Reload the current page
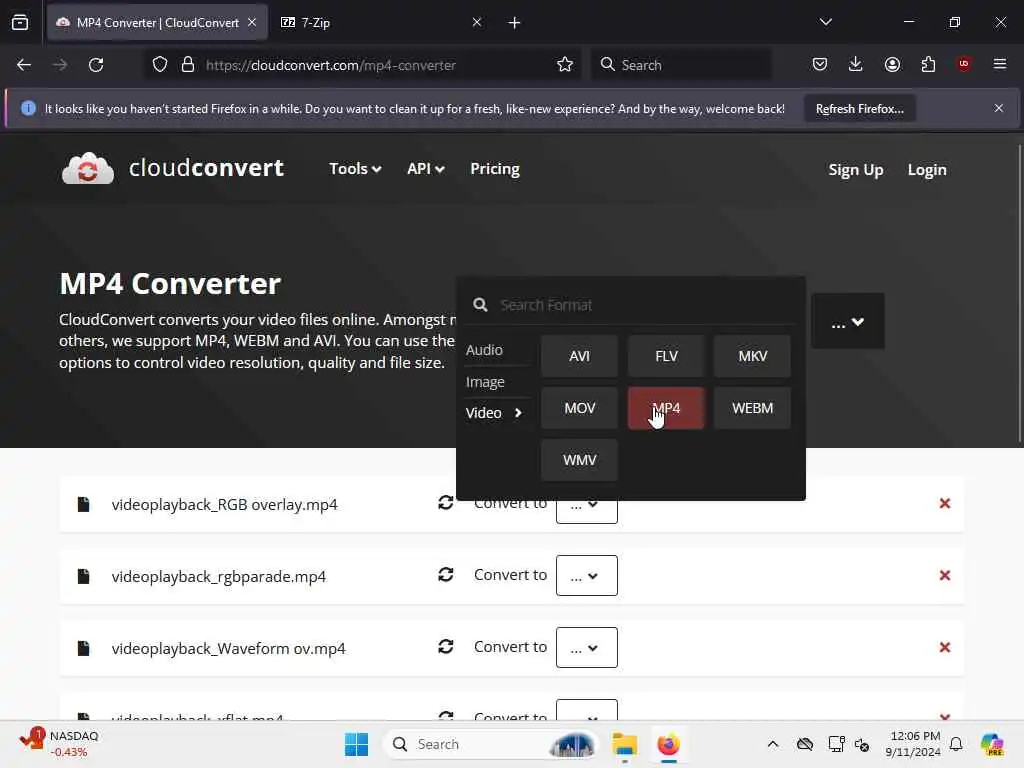 tap(96, 65)
